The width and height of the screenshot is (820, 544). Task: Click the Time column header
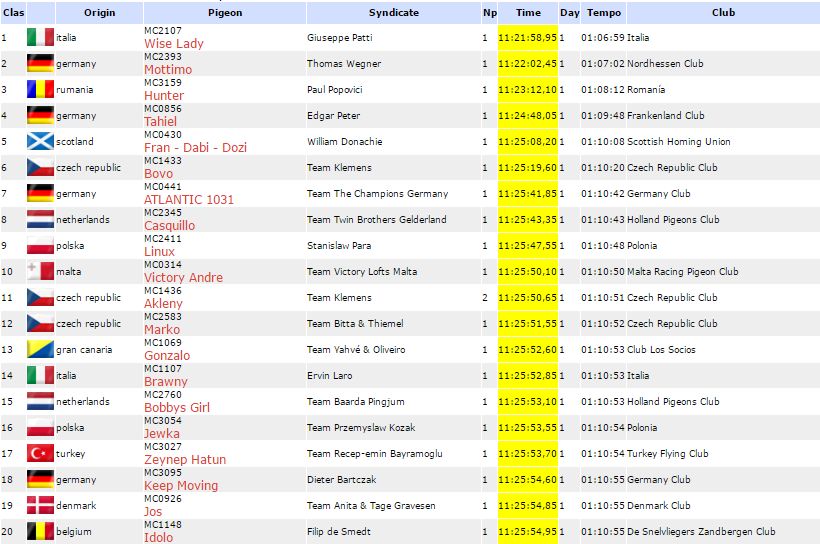point(528,13)
